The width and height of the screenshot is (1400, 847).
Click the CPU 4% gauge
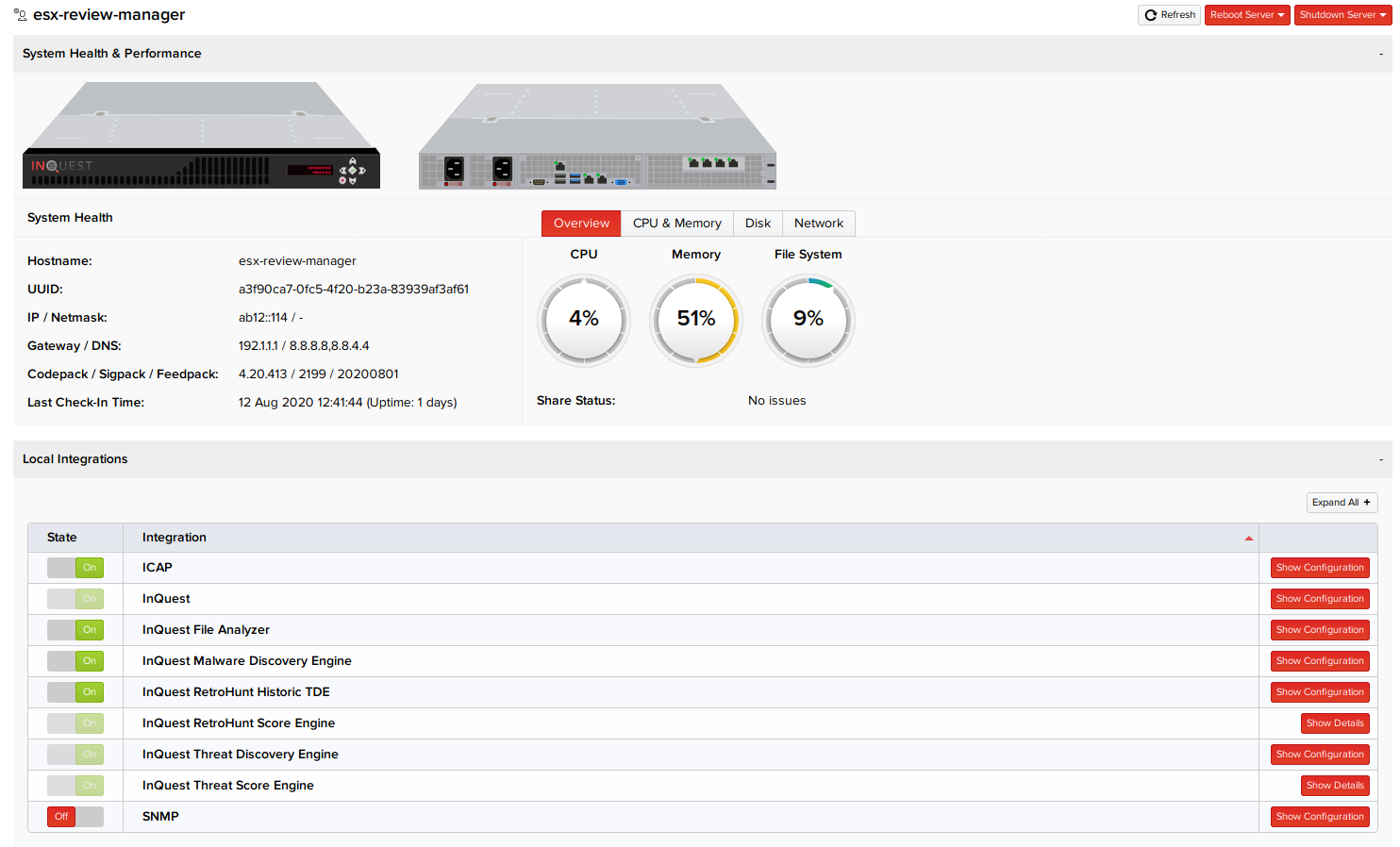click(584, 320)
